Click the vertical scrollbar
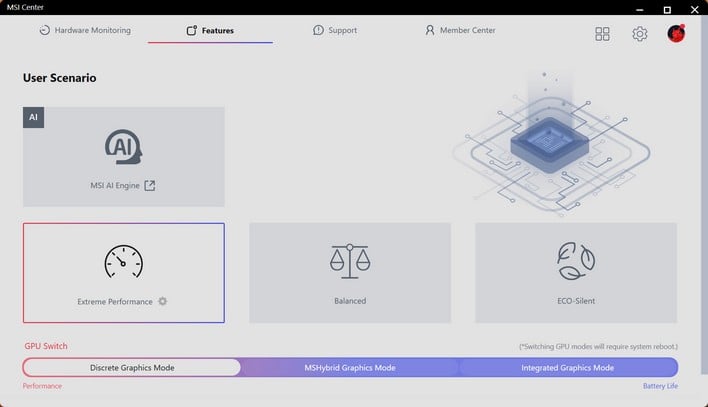708x407 pixels. click(x=704, y=194)
